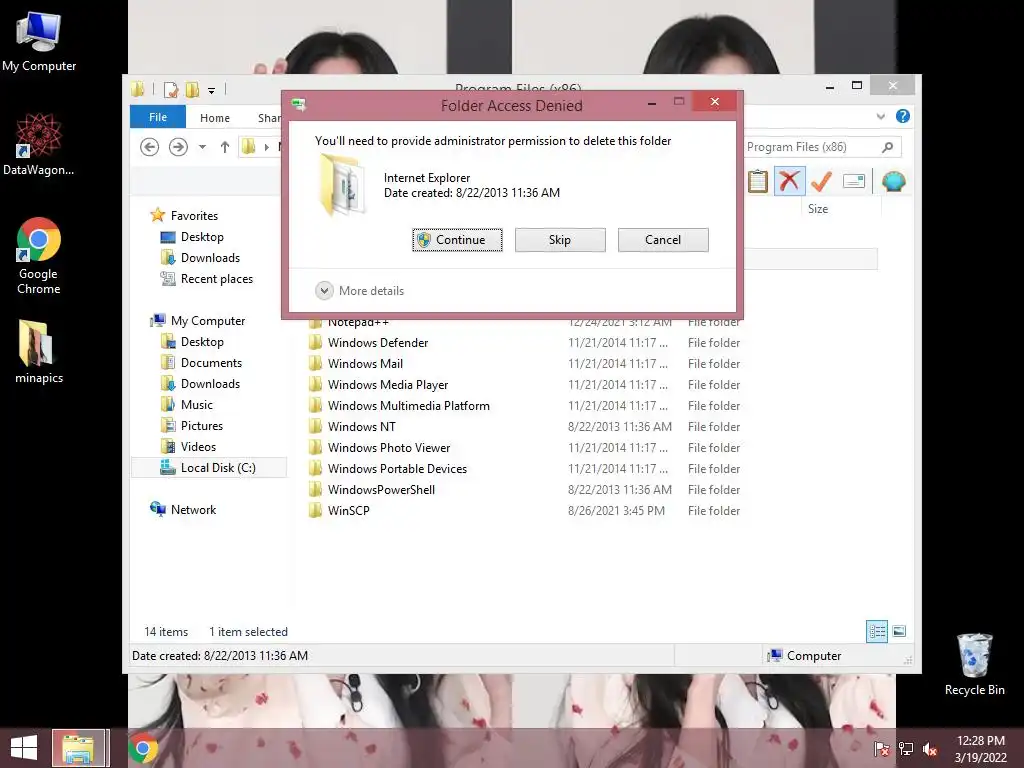Viewport: 1024px width, 768px height.
Task: Open Action Center flag tray icon
Action: coord(882,749)
